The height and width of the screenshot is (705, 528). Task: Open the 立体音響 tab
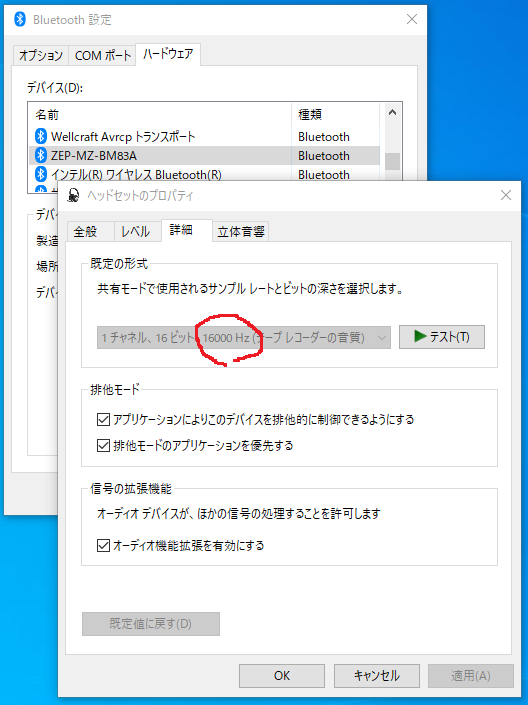[241, 232]
